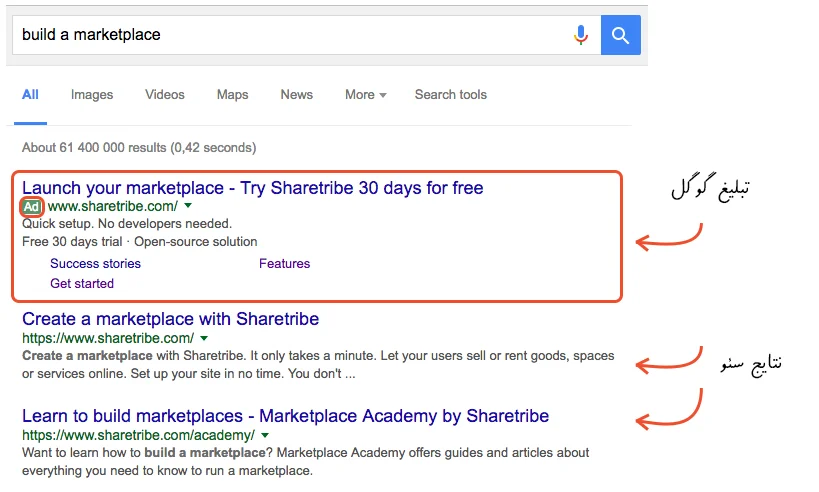The width and height of the screenshot is (819, 492).
Task: Open the 'Launch your marketplace' ad headline
Action: coord(252,188)
